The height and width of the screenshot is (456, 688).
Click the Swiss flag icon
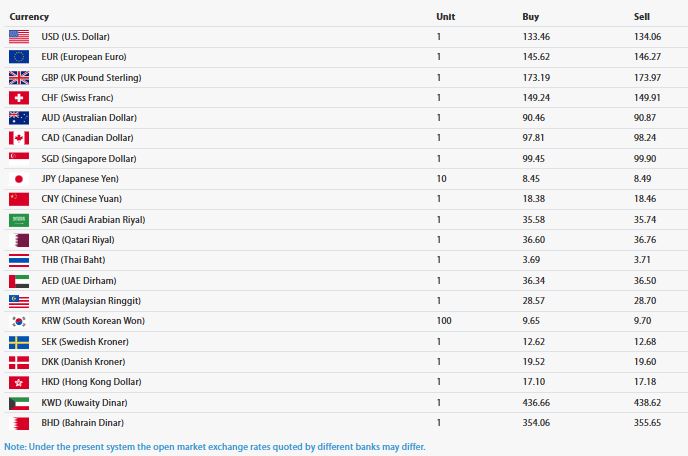pyautogui.click(x=19, y=98)
